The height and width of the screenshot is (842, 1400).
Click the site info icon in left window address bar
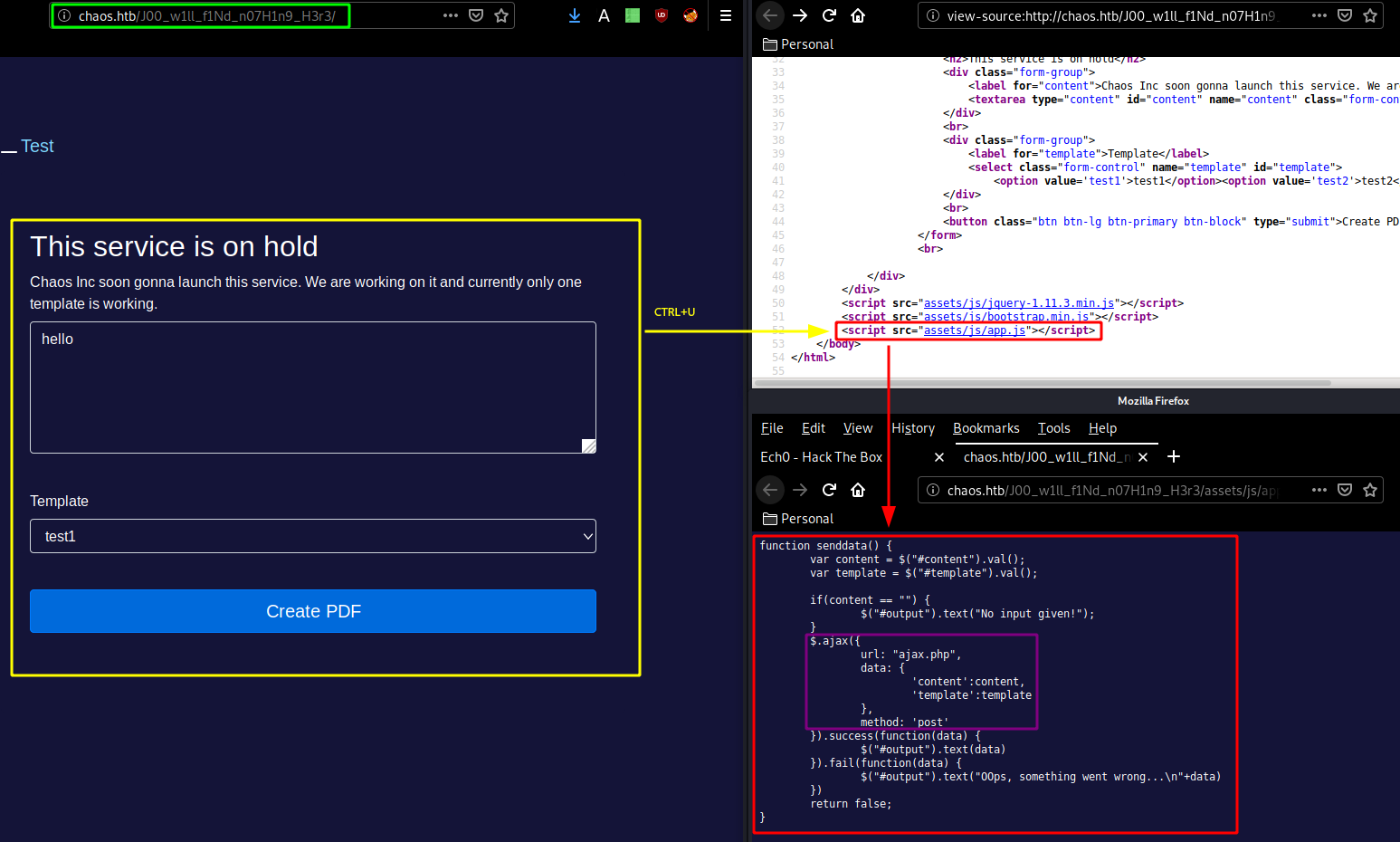[x=64, y=15]
